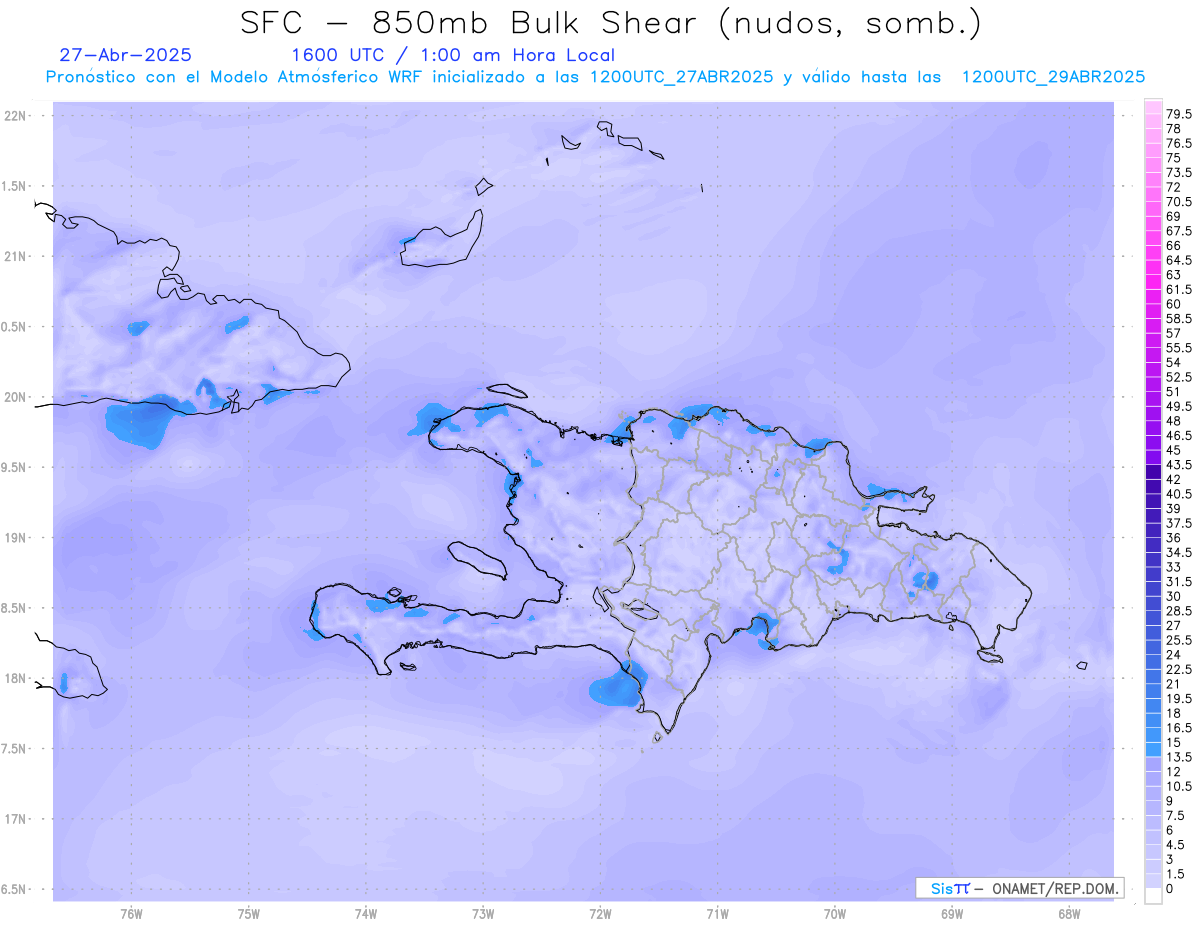1200x927 pixels.
Task: Click the '71W' longitude label
Action: [x=717, y=914]
